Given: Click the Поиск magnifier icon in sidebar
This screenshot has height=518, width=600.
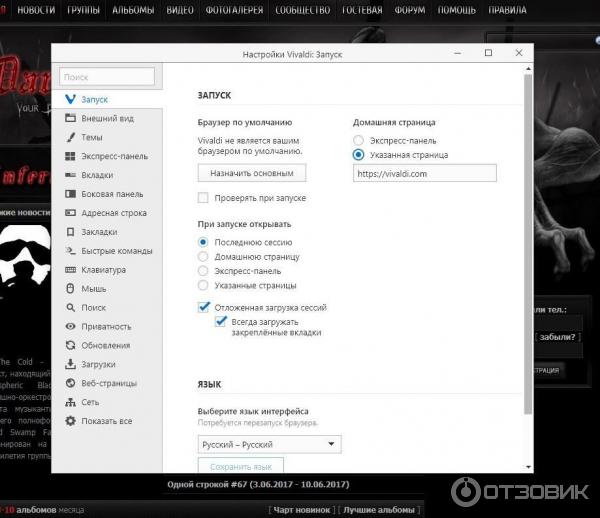Looking at the screenshot, I should tap(70, 308).
